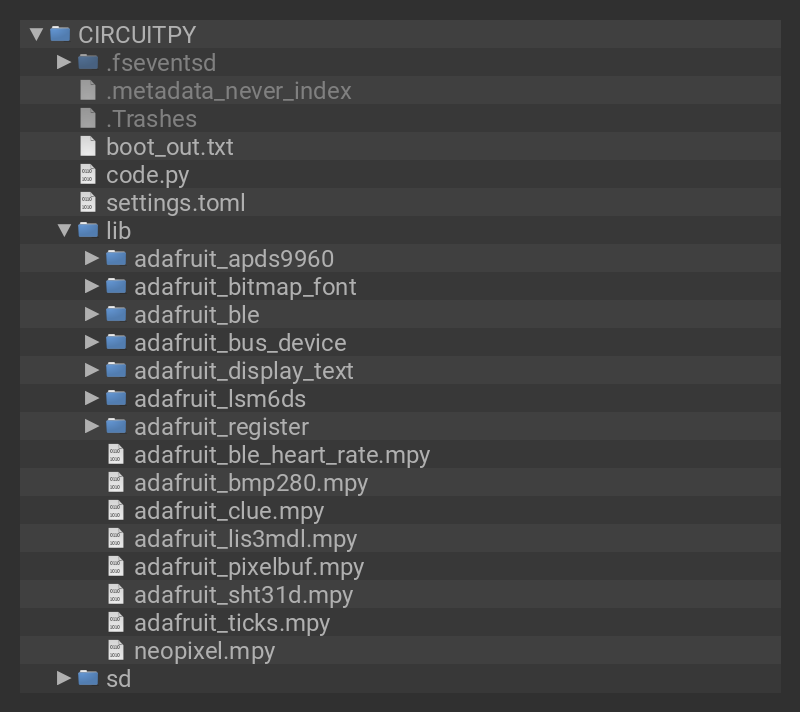Select the .metadata_never_index file
The height and width of the screenshot is (712, 800).
228,90
